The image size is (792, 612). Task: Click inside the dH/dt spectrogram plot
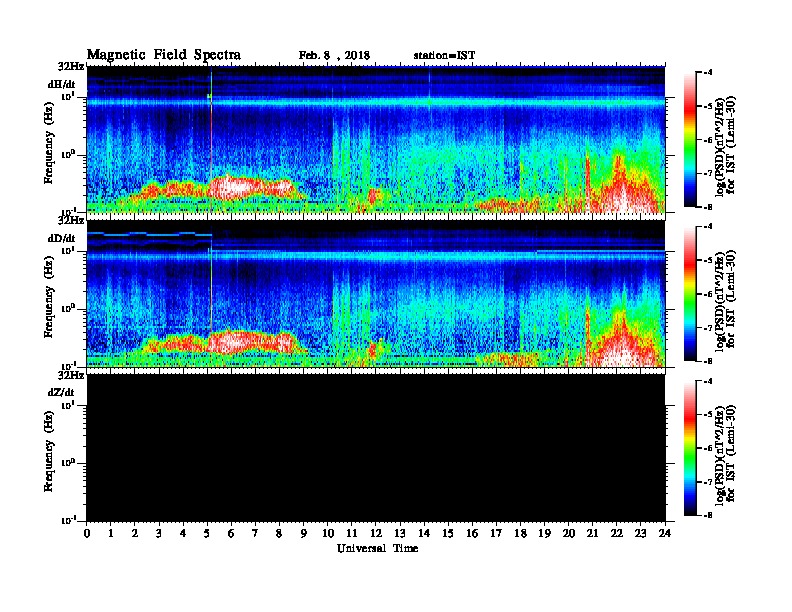[376, 140]
